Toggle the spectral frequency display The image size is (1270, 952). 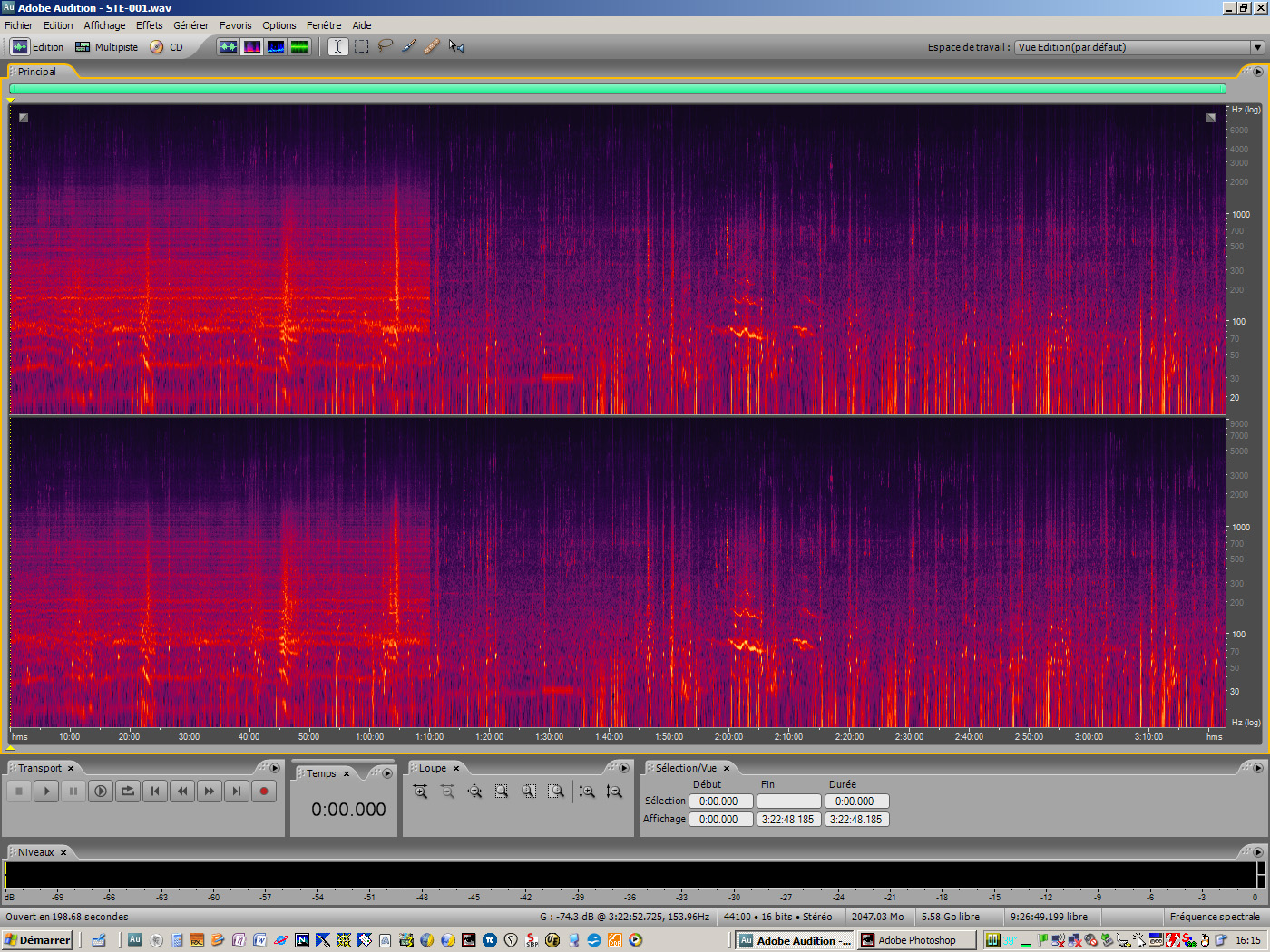(252, 46)
